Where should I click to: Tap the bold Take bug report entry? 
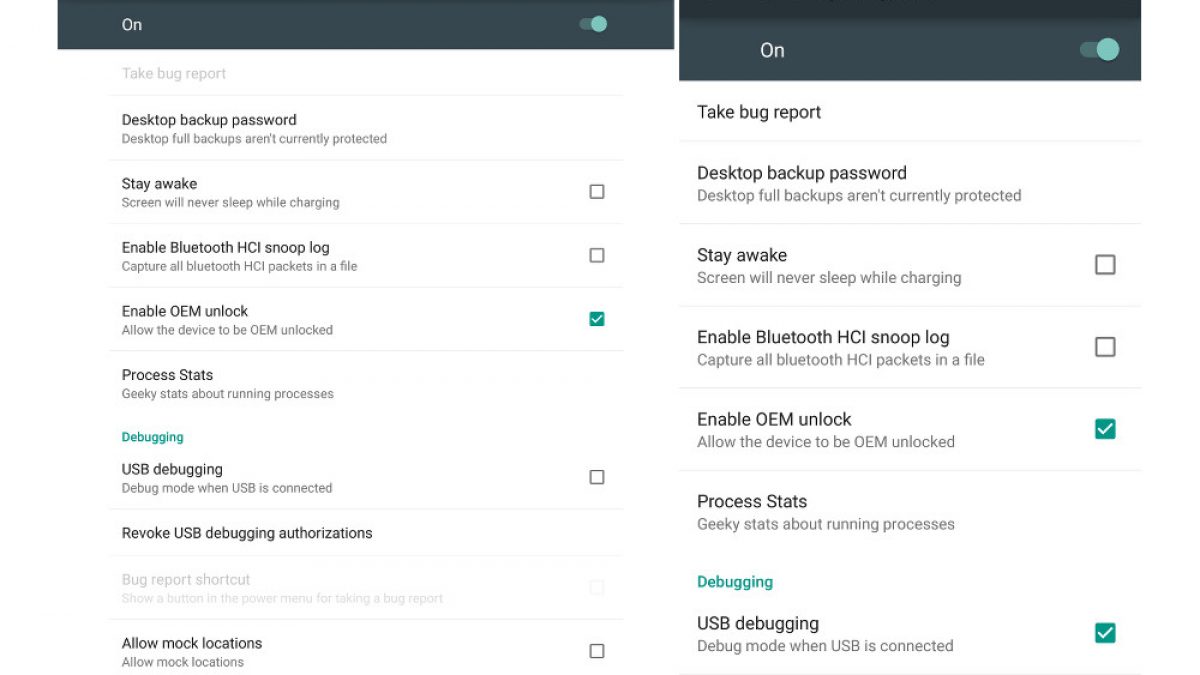759,112
